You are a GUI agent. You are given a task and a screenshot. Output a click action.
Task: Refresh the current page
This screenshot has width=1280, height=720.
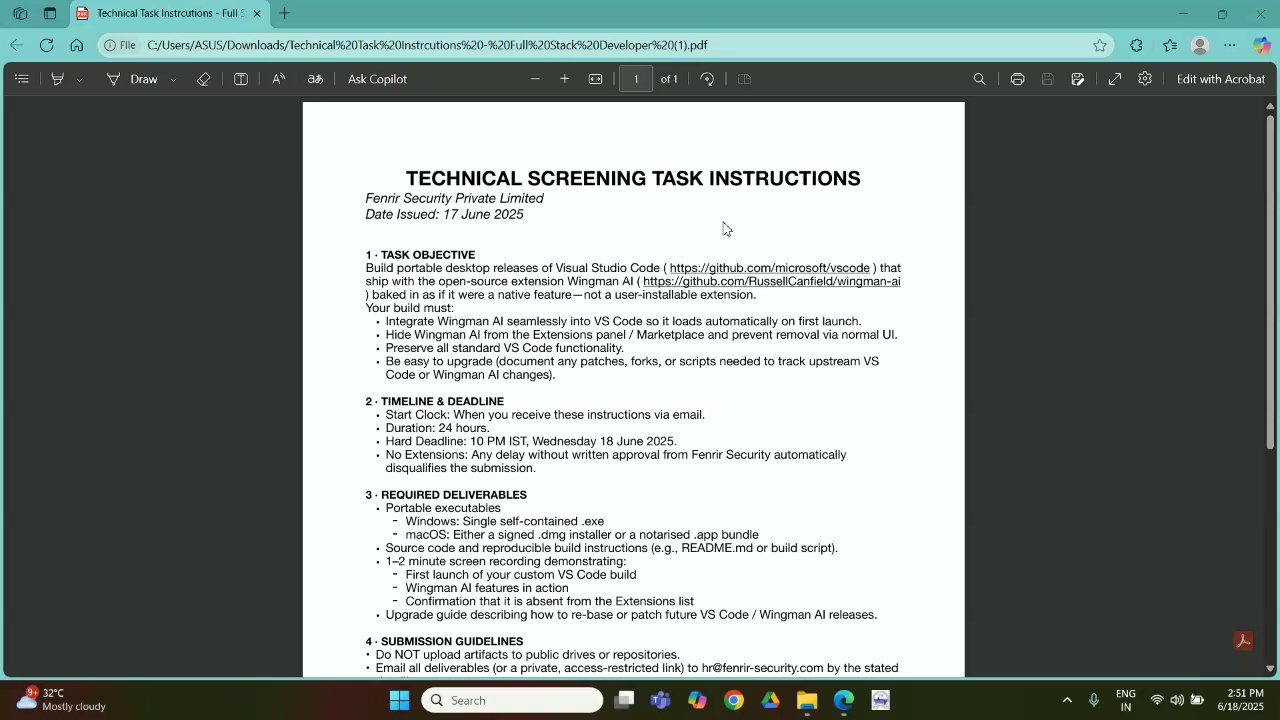(47, 45)
